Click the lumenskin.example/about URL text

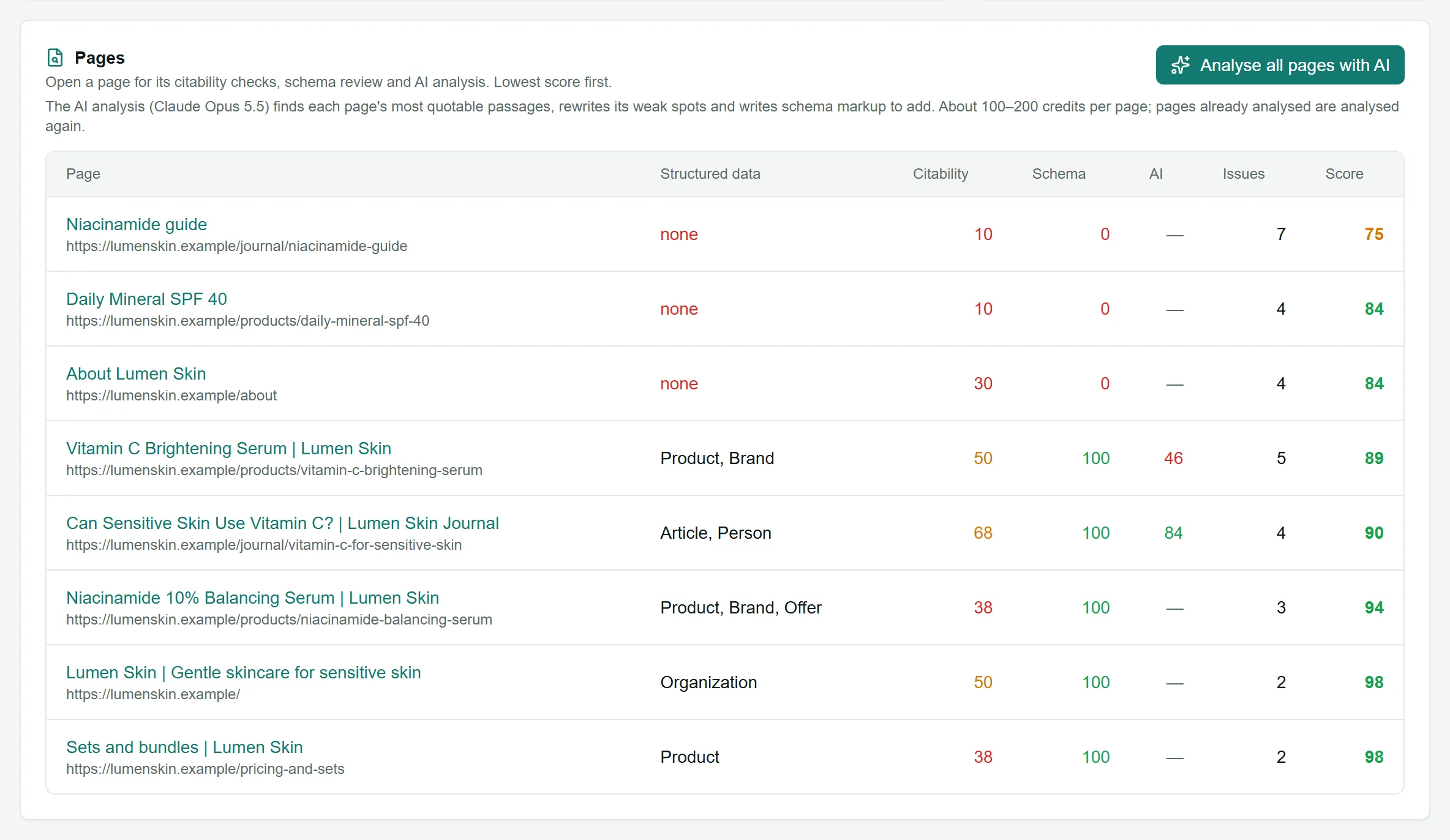171,396
